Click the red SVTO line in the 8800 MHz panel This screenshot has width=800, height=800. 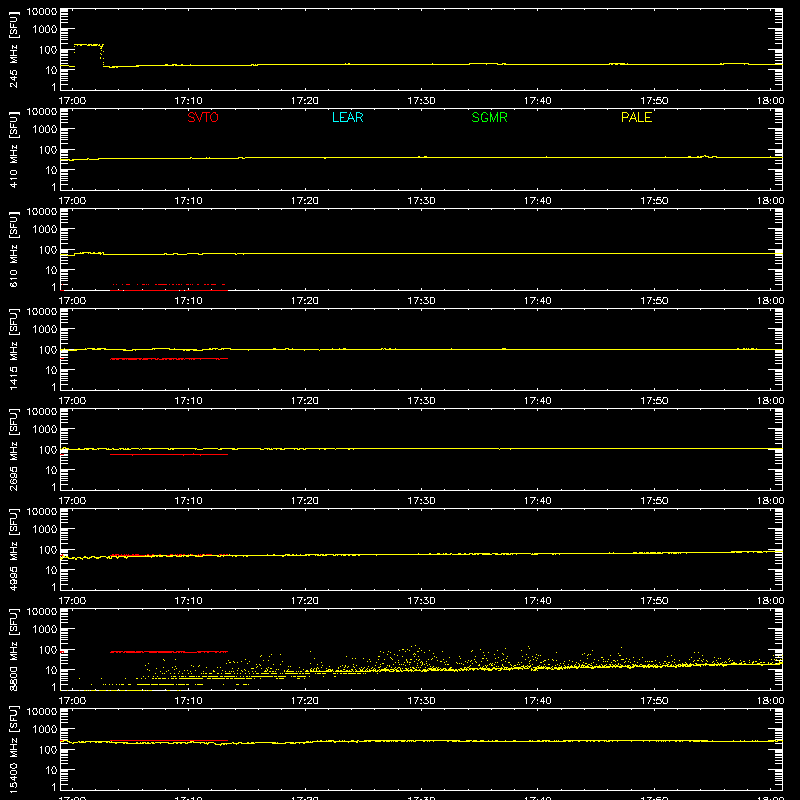tap(169, 652)
